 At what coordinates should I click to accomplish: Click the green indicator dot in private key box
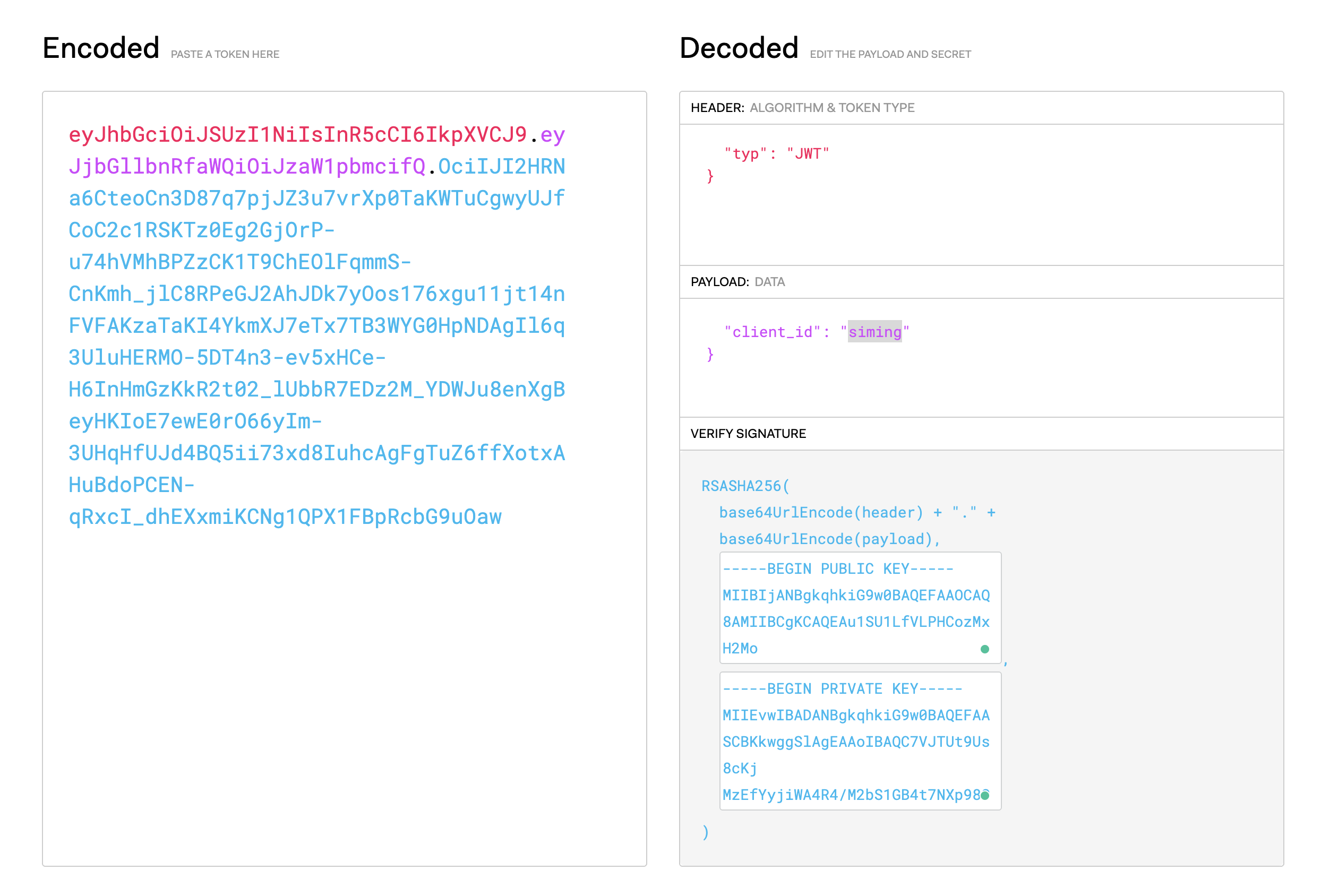(x=985, y=795)
